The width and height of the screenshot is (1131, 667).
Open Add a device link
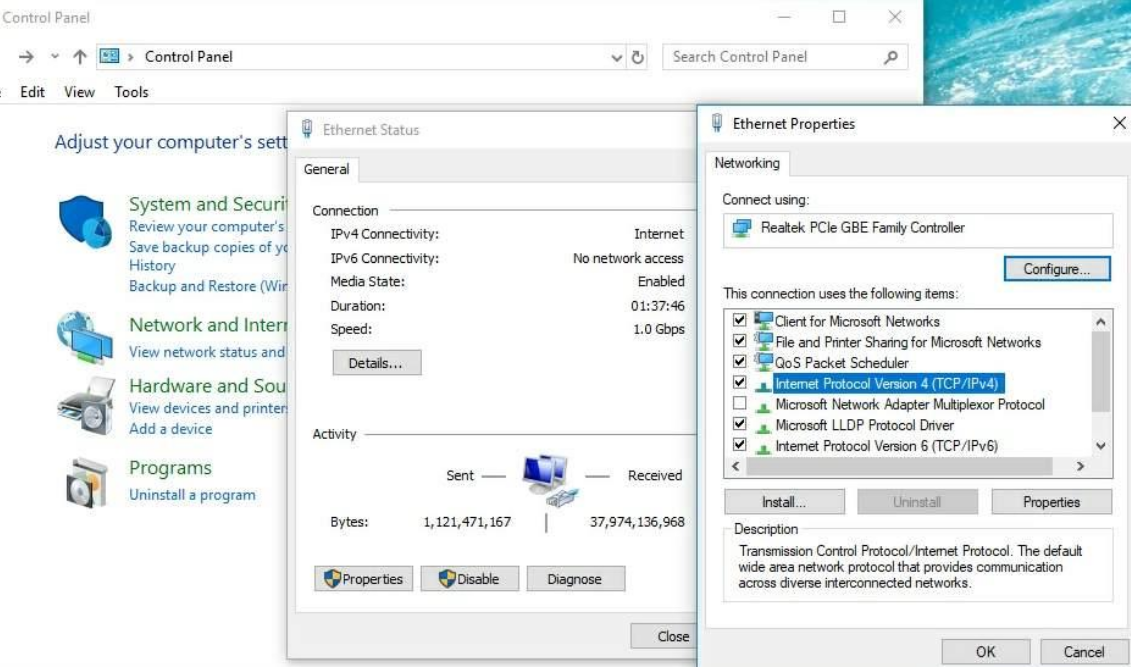pos(170,428)
